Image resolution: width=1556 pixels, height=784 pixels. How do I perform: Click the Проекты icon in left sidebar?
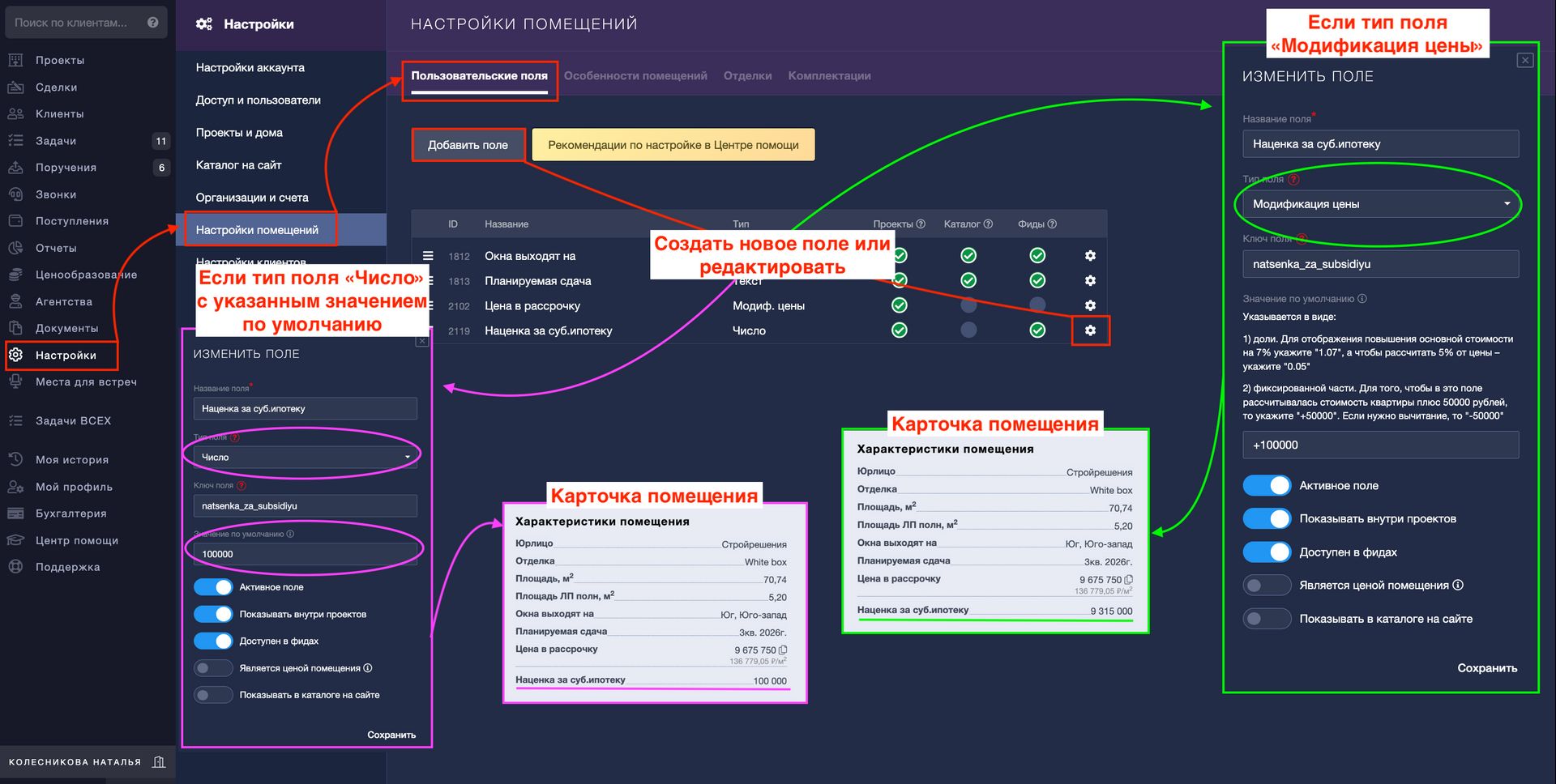click(x=15, y=60)
